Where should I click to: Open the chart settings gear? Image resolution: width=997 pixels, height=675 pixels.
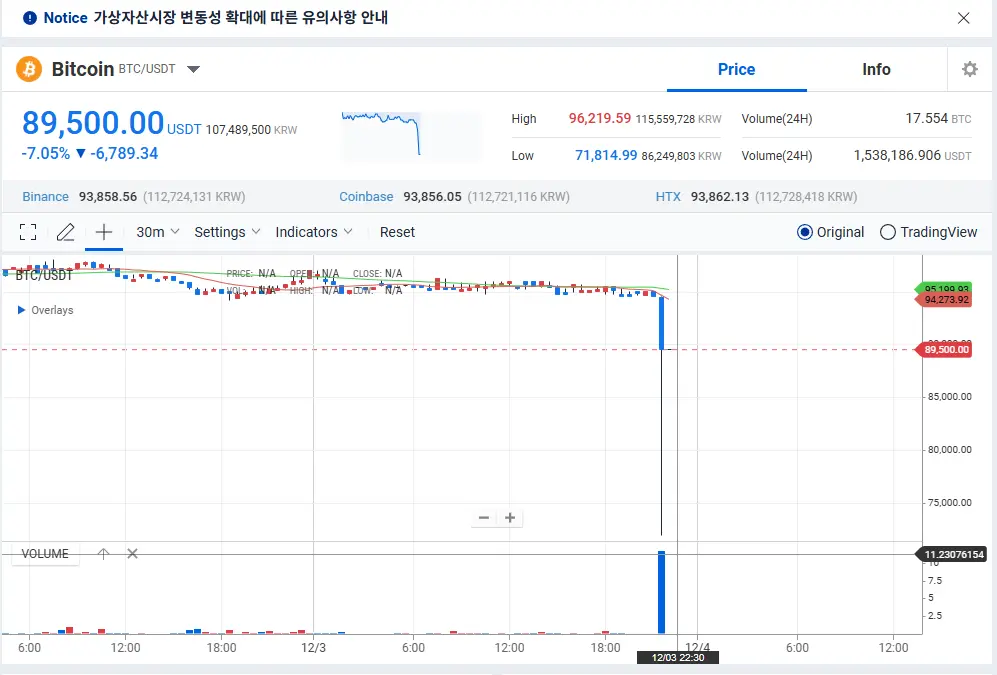[968, 68]
